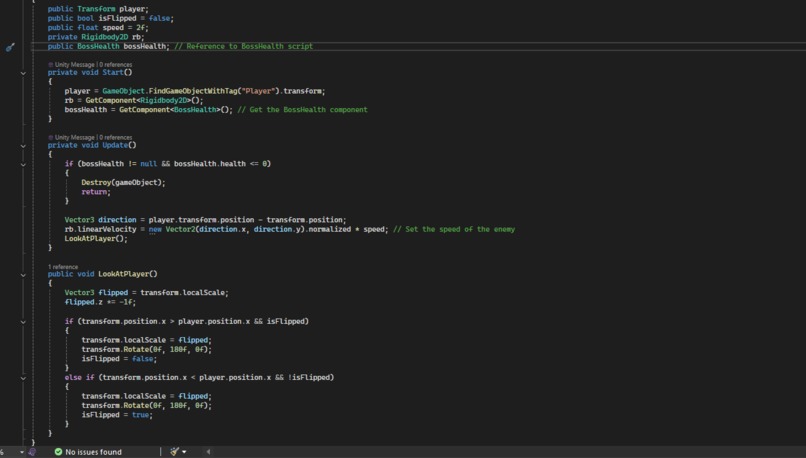Collapse the if isFlipped position block

point(23,322)
